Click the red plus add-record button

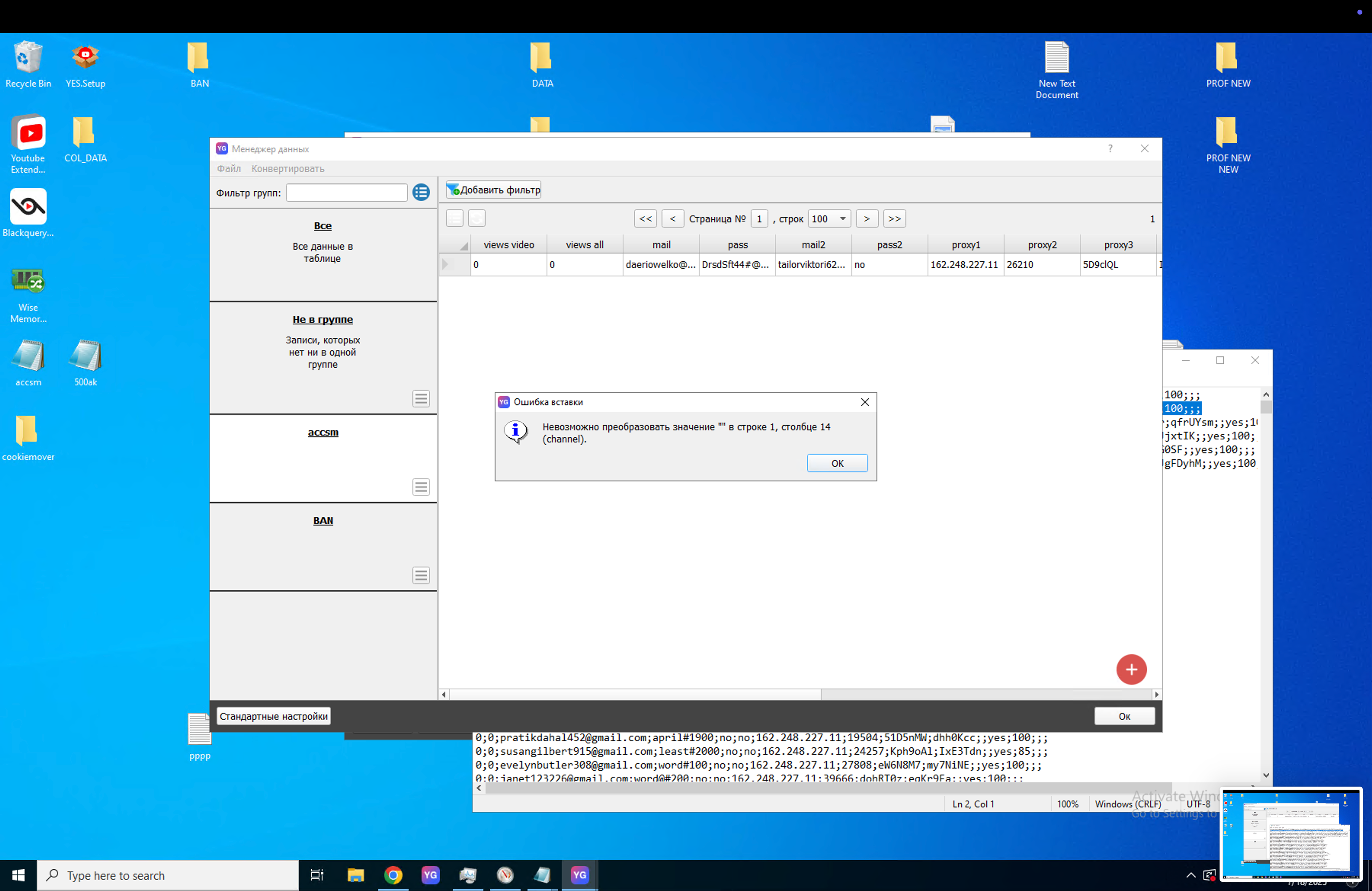1130,669
